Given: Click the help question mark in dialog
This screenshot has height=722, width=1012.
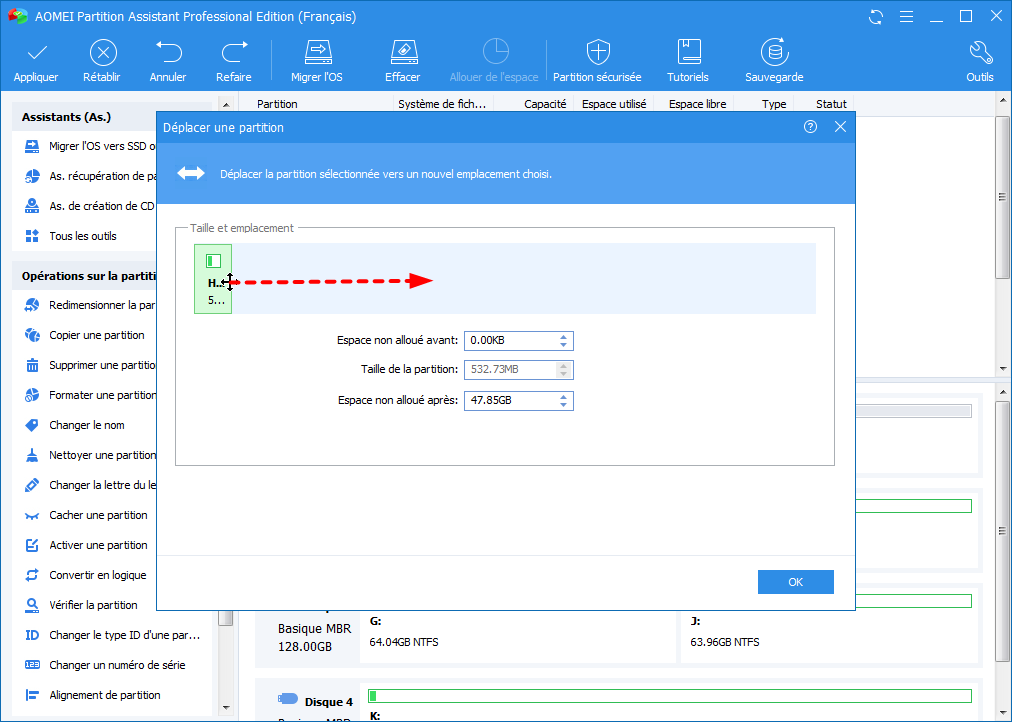Looking at the screenshot, I should click(811, 127).
